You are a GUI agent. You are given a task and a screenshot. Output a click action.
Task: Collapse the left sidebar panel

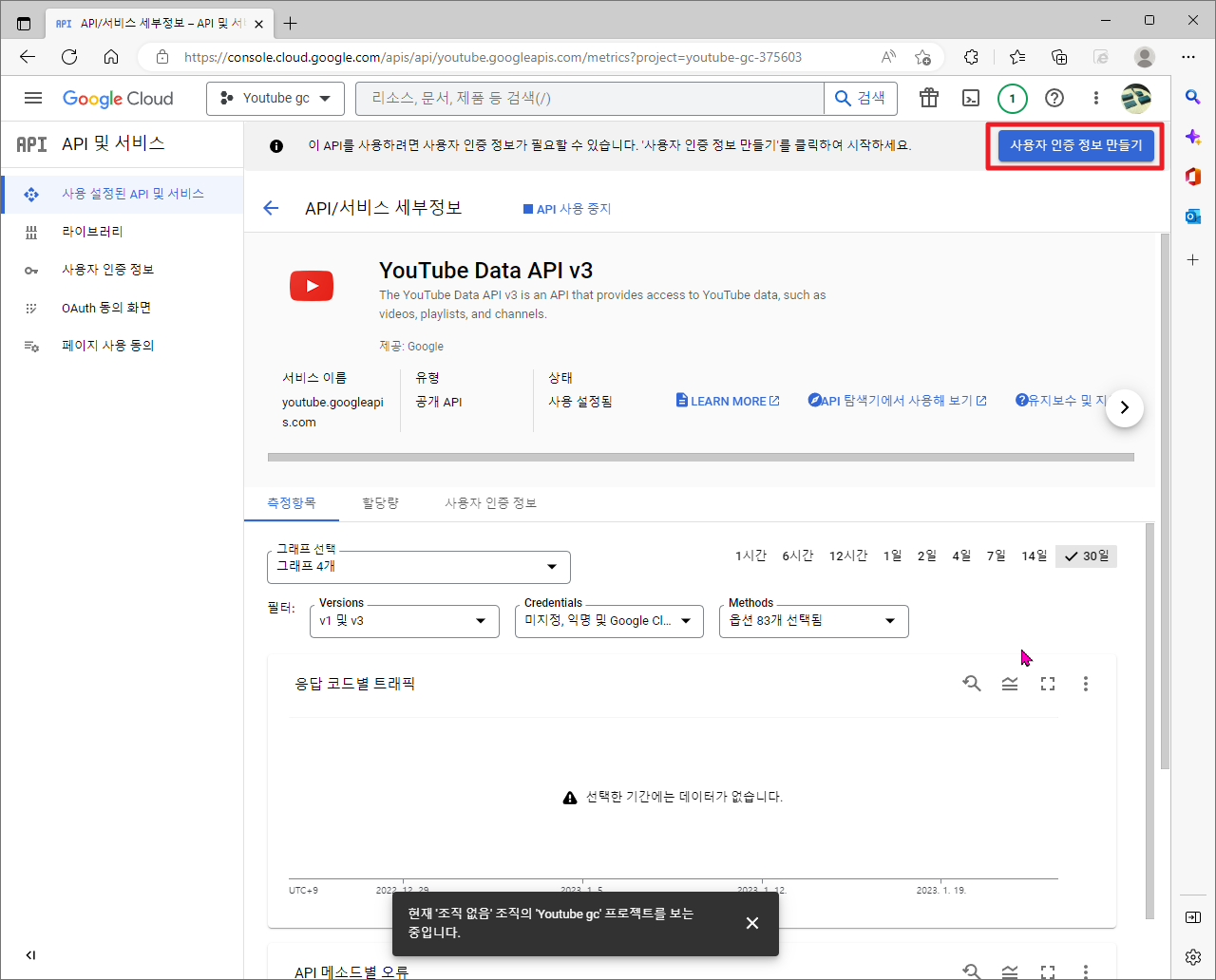[x=30, y=955]
